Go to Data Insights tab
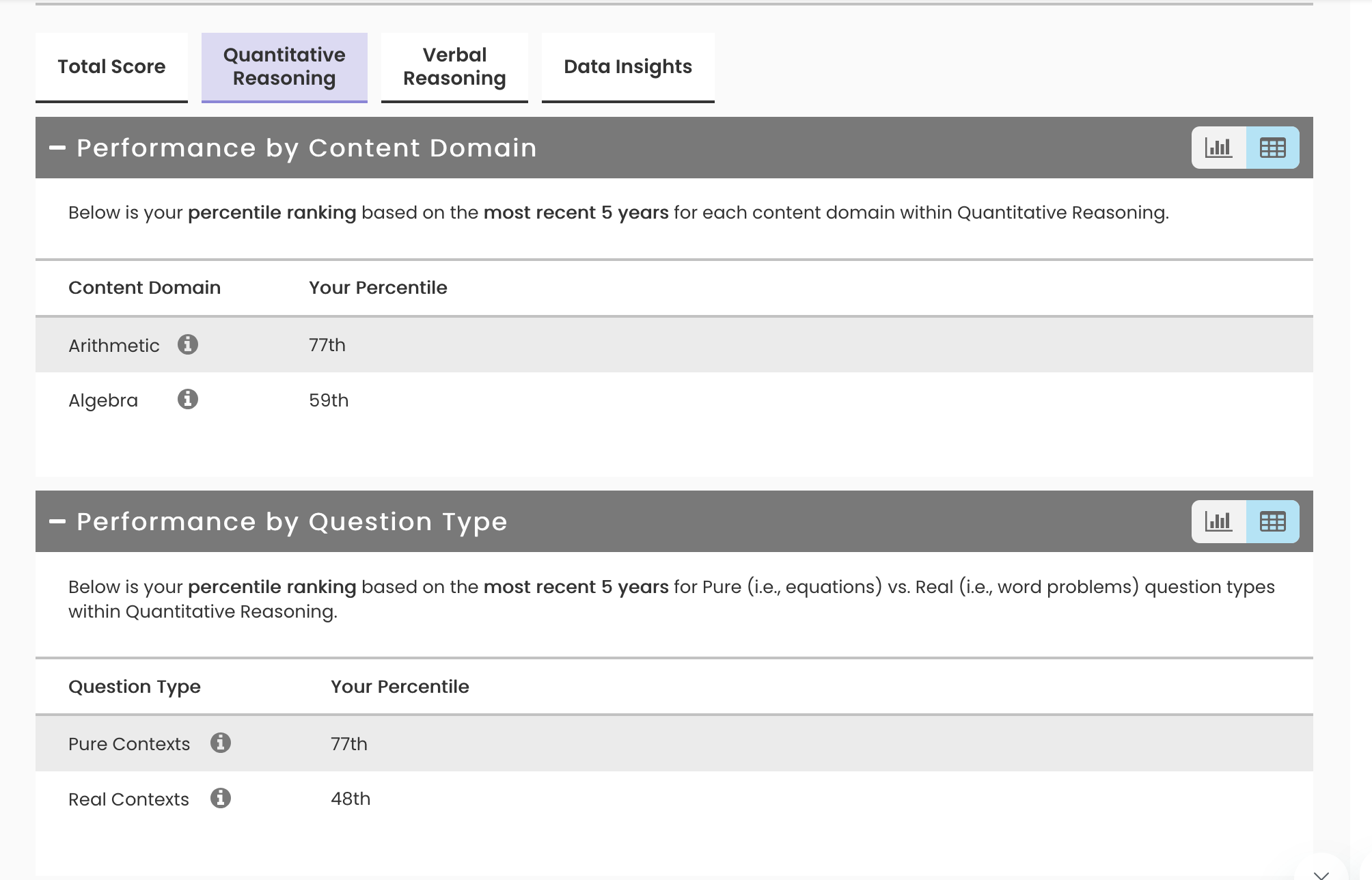Image resolution: width=1372 pixels, height=880 pixels. coord(627,67)
